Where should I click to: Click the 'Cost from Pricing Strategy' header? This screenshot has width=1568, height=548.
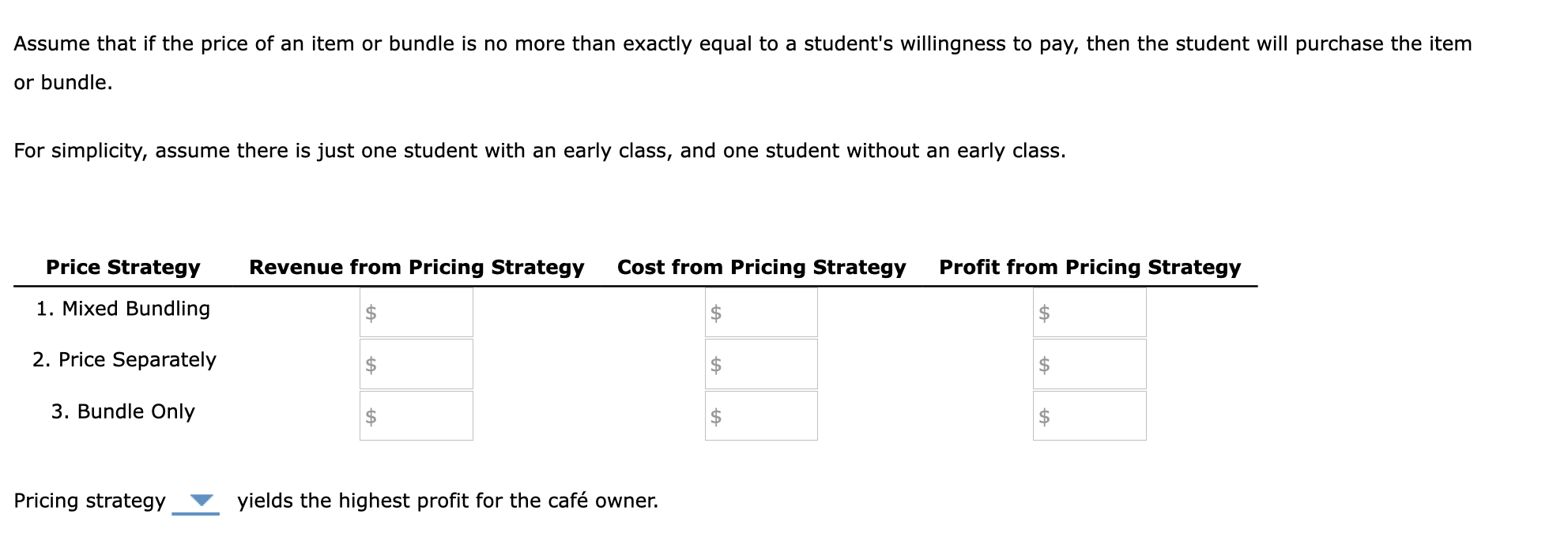tap(761, 268)
